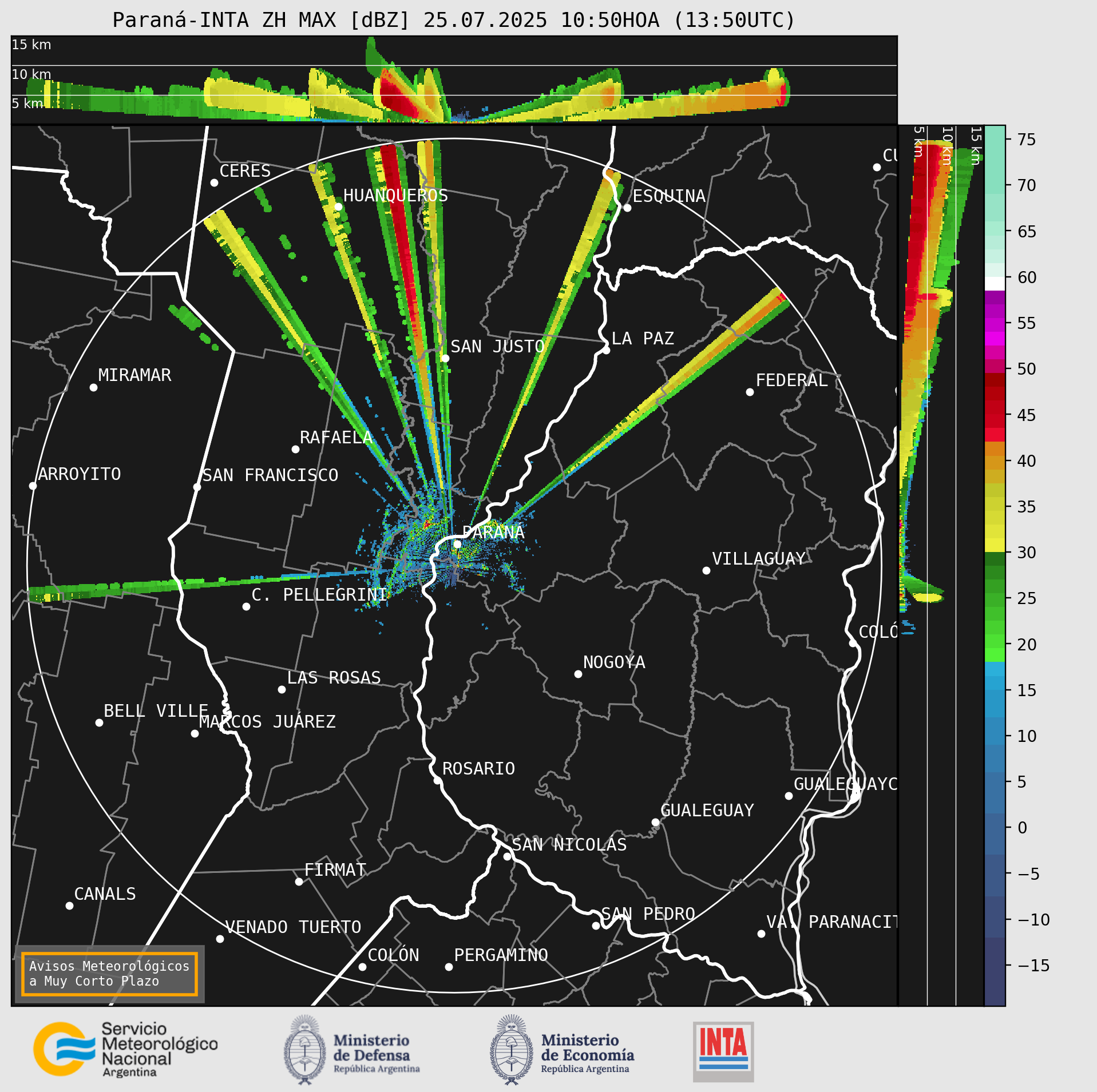The height and width of the screenshot is (1092, 1097).
Task: Click the SAN NICOLAS marker dot
Action: pos(507,856)
